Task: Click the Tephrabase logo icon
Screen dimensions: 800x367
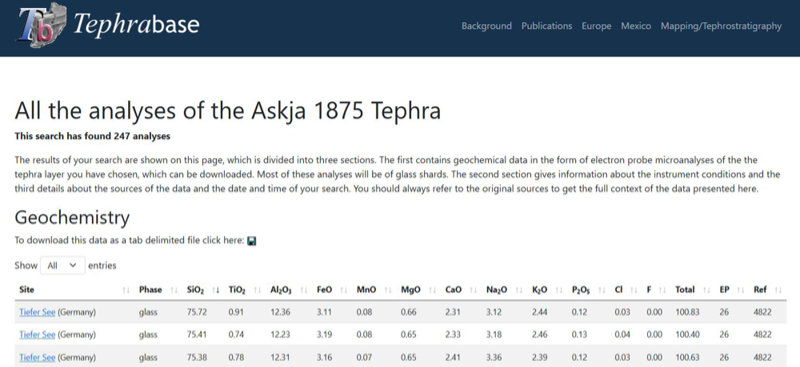Action: click(x=43, y=25)
